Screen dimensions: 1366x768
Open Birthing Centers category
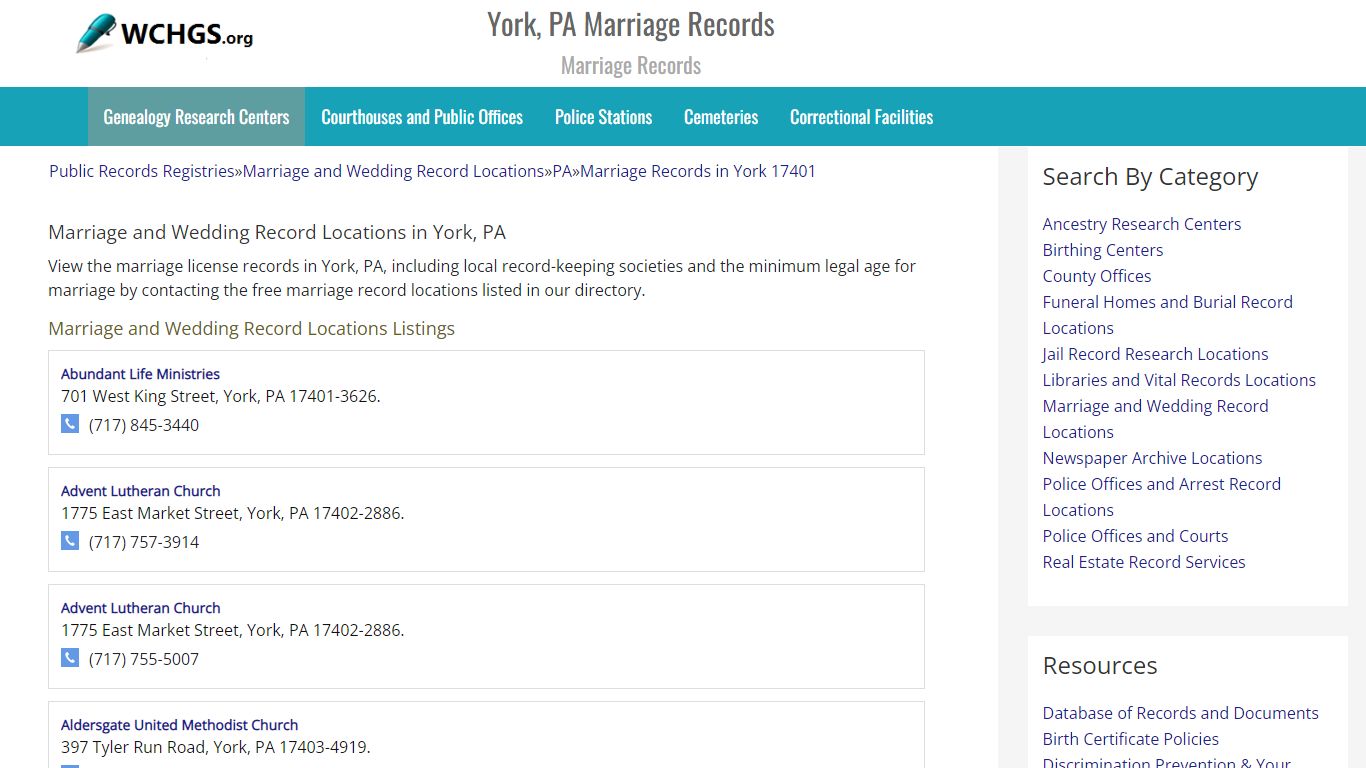click(x=1103, y=250)
